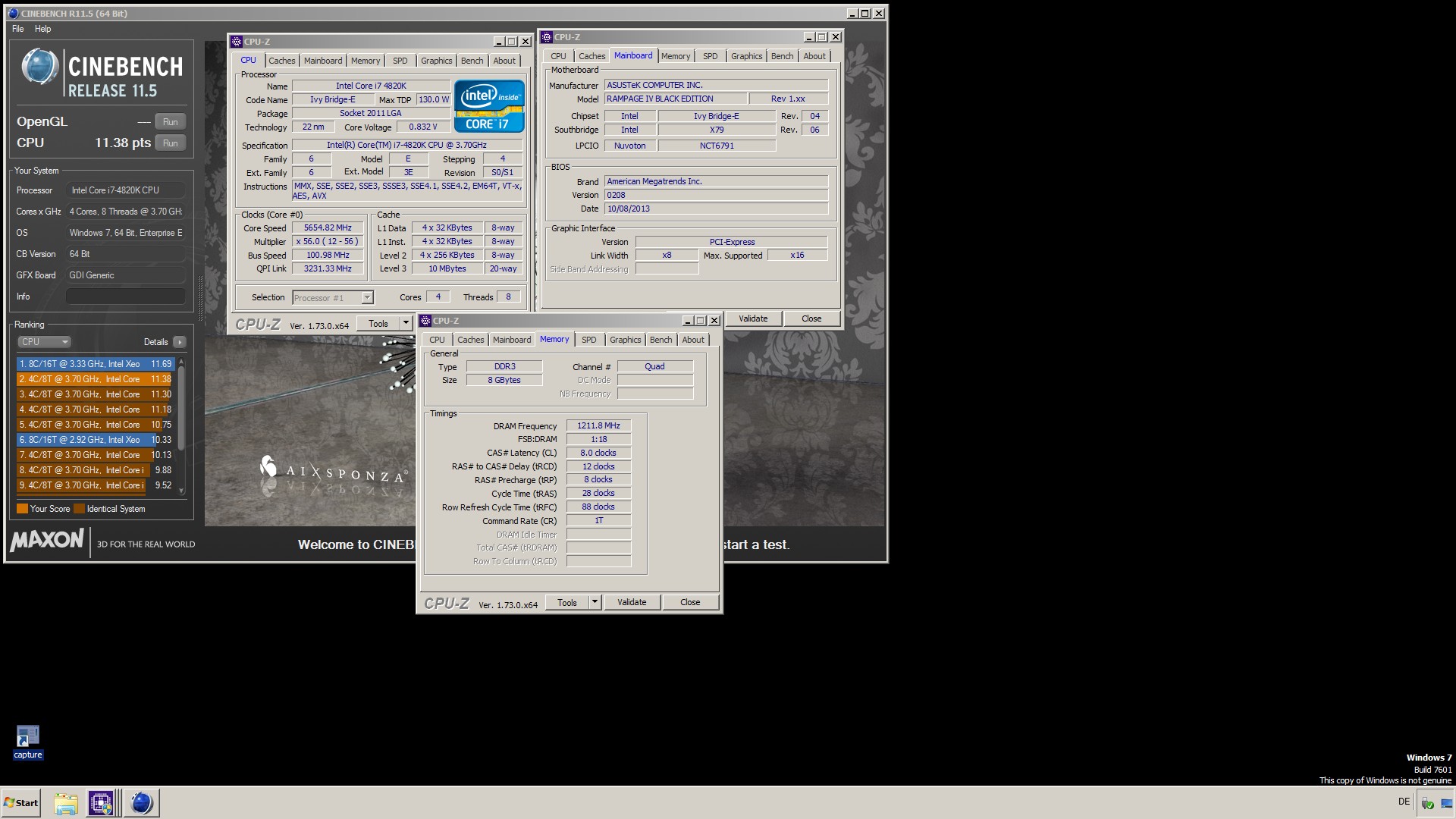Click Validate in the Mainboard window

coord(753,318)
